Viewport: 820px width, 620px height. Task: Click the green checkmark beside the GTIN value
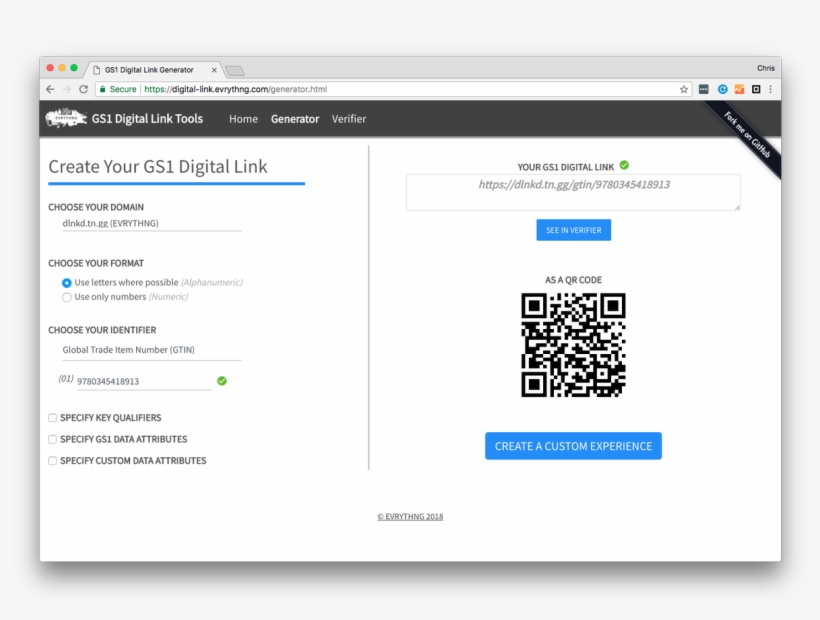click(x=222, y=381)
